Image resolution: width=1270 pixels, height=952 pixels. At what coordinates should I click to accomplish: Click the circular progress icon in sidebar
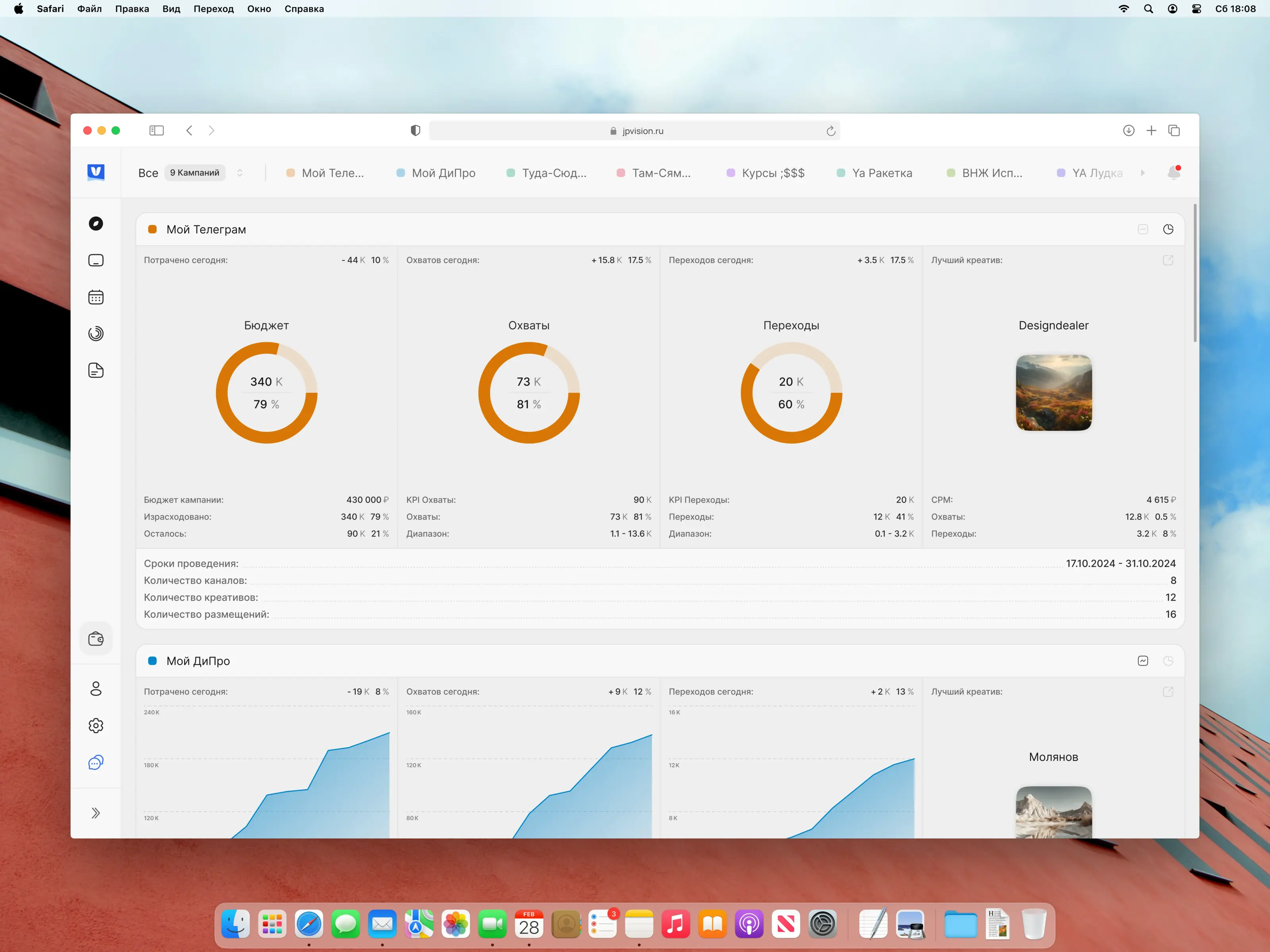(96, 334)
